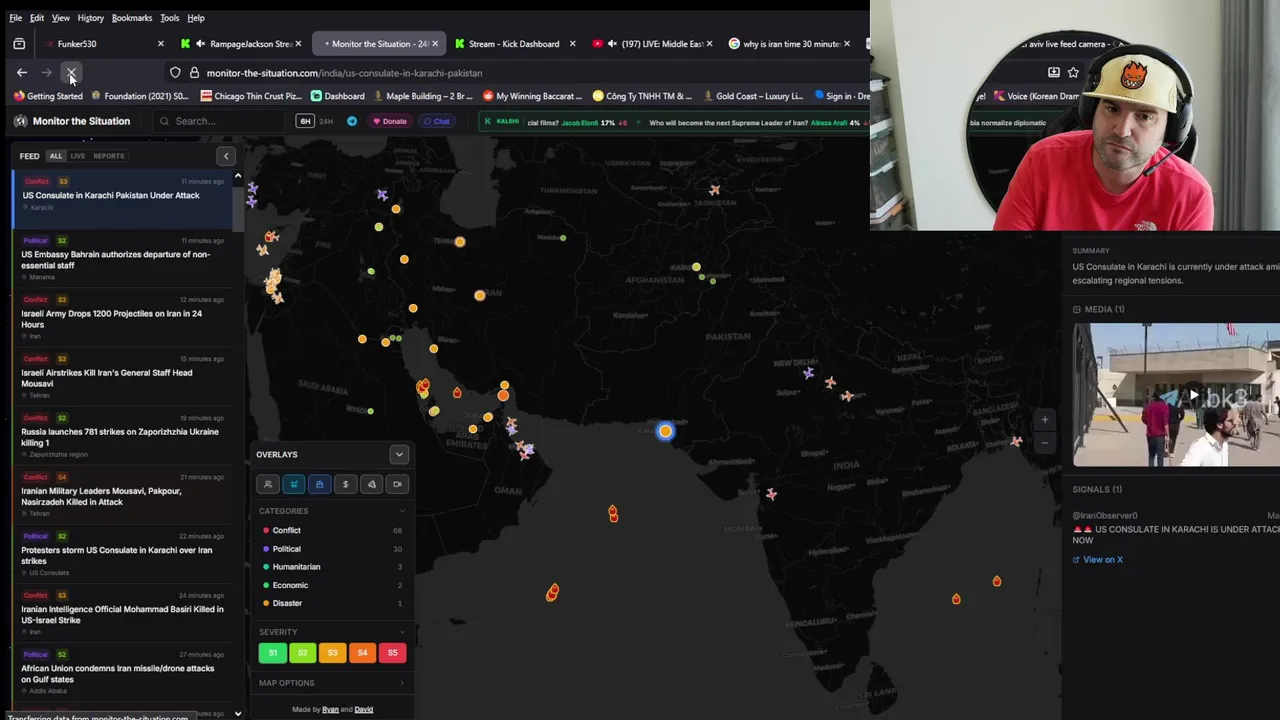This screenshot has width=1280, height=720.
Task: Filter categories by Conflict
Action: coord(330,530)
